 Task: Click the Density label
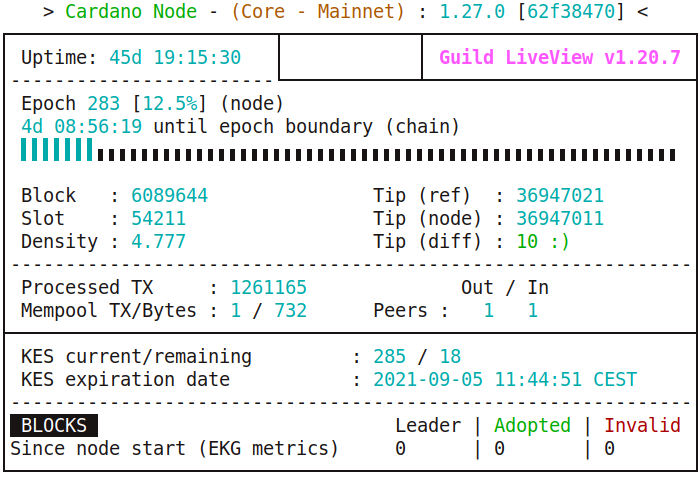(59, 242)
